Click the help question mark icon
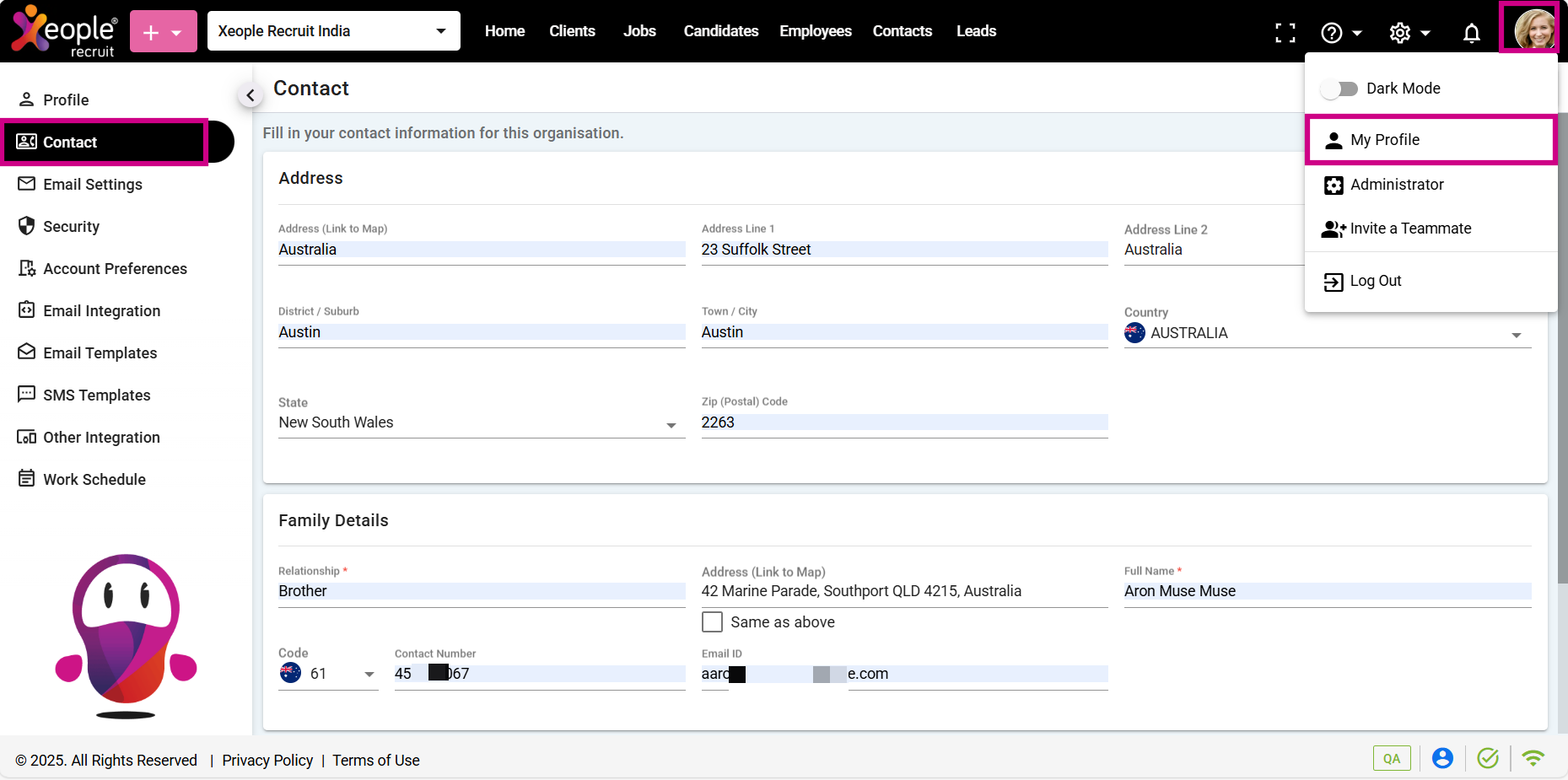 [x=1332, y=33]
